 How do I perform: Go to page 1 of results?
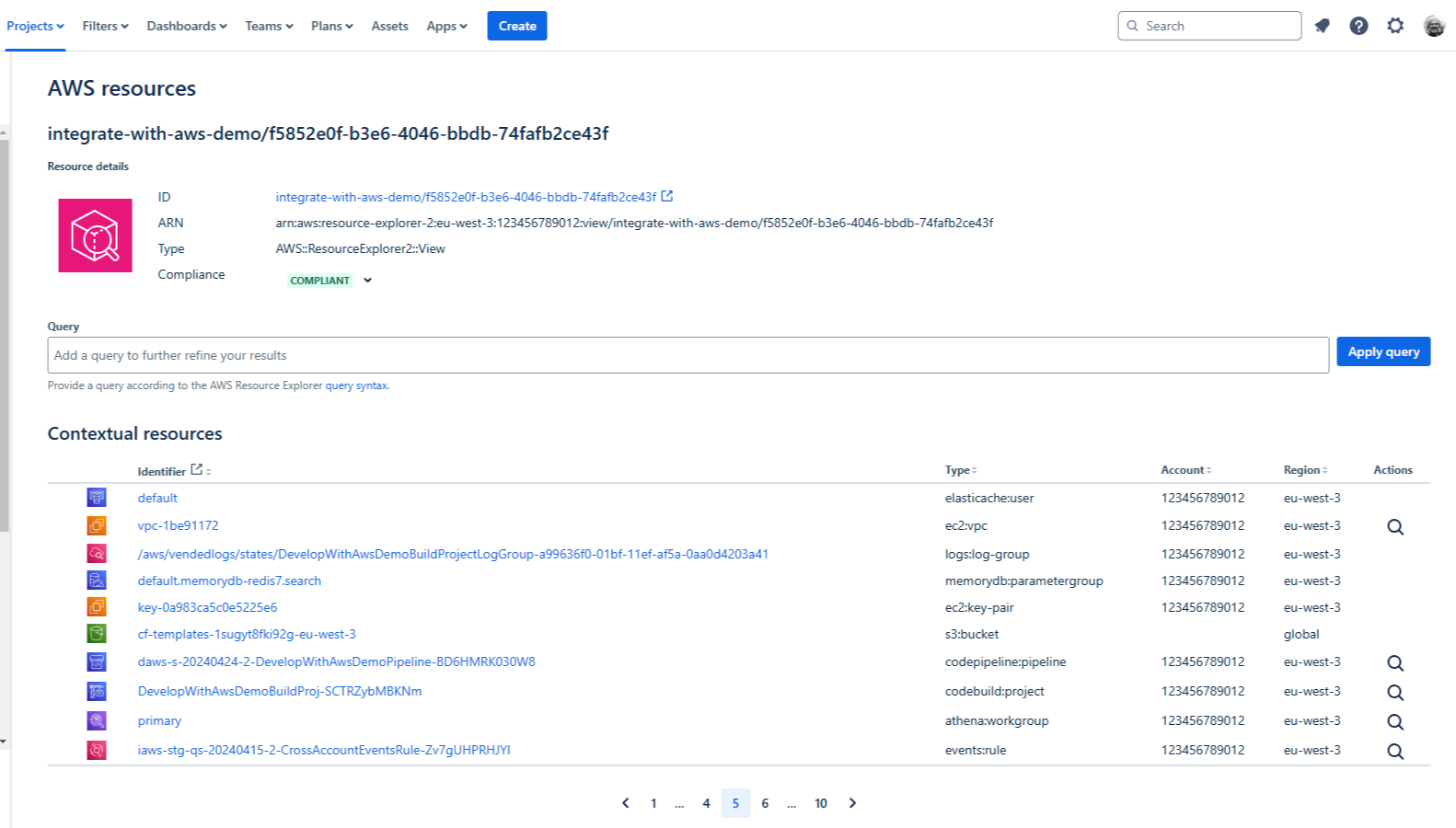653,803
